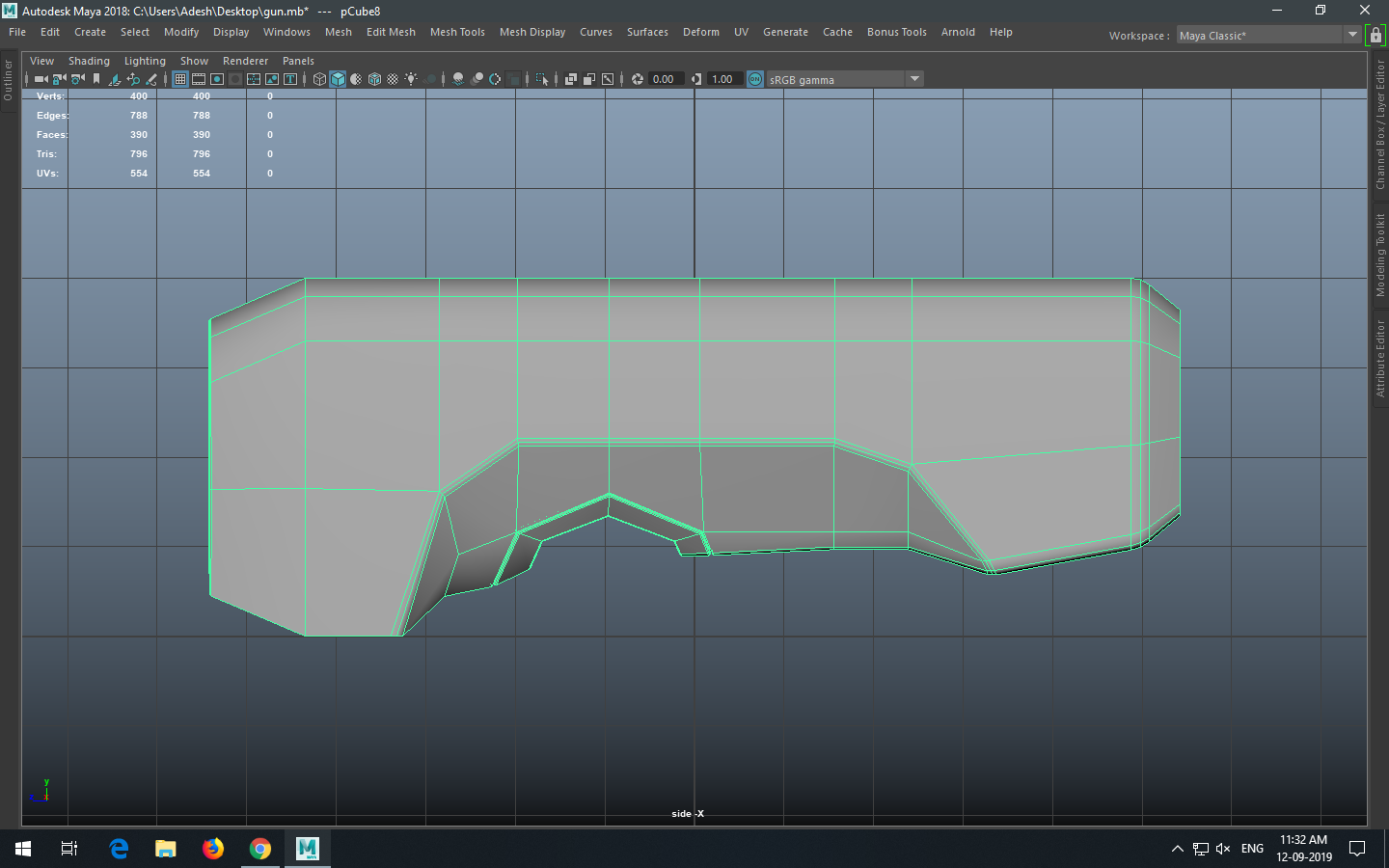Toggle the Field Chart display
Viewport: 1389px width, 868px height.
pyautogui.click(x=254, y=79)
